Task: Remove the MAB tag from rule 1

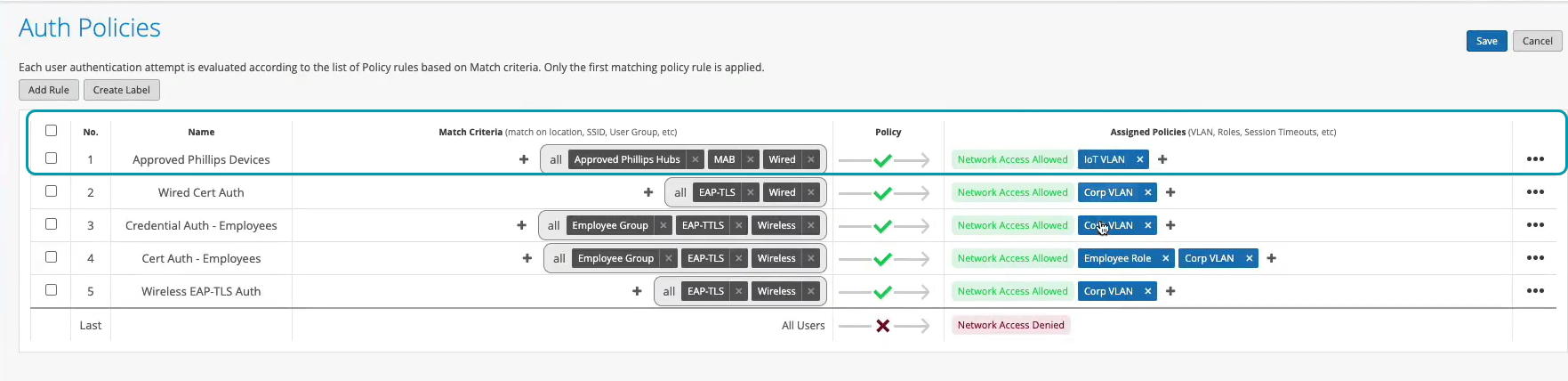Action: click(x=751, y=160)
